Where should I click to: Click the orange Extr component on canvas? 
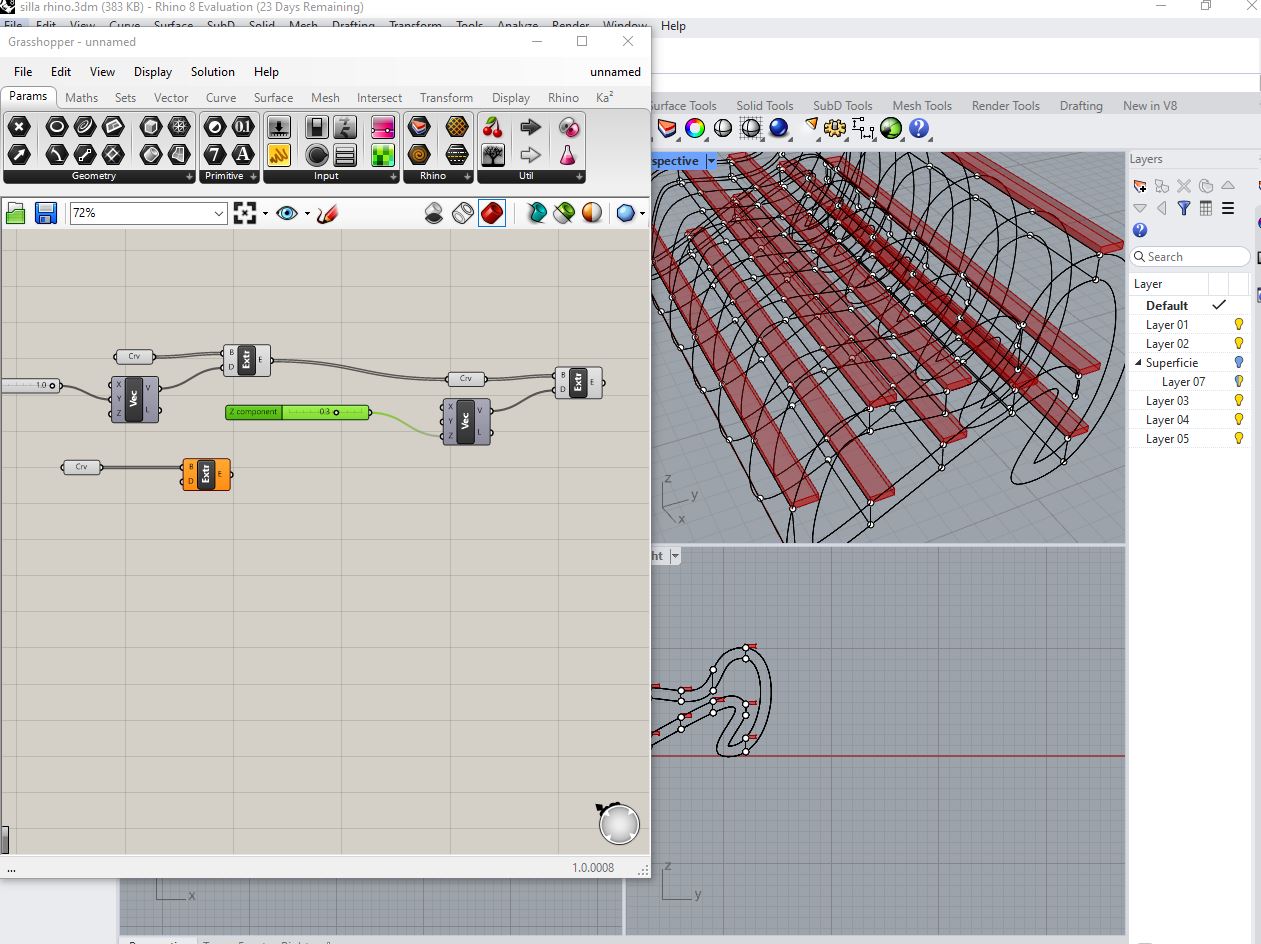[x=206, y=474]
